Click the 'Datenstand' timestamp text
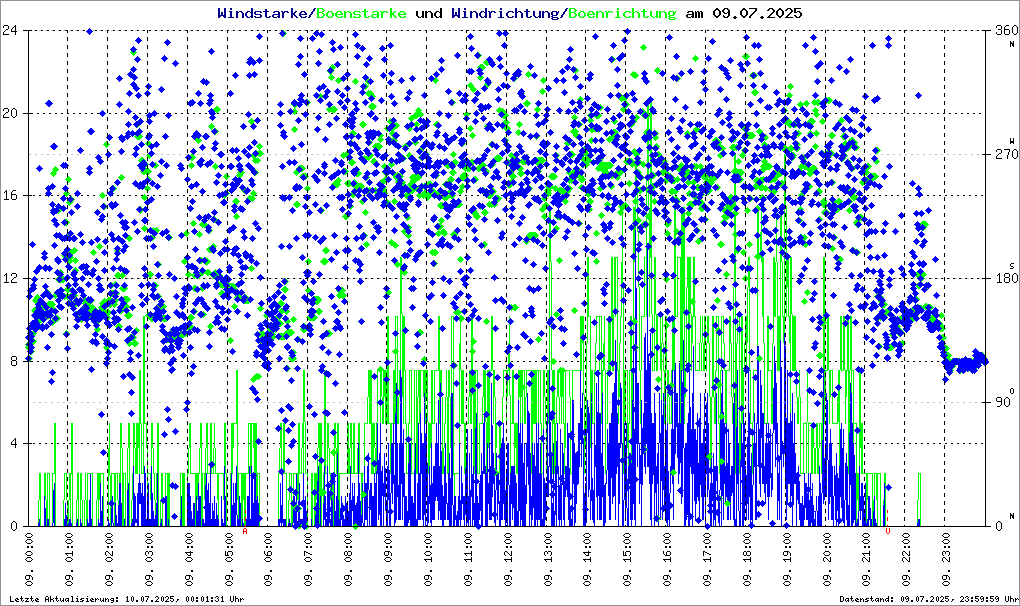Screen dimensions: 1020x606 [x=928, y=599]
